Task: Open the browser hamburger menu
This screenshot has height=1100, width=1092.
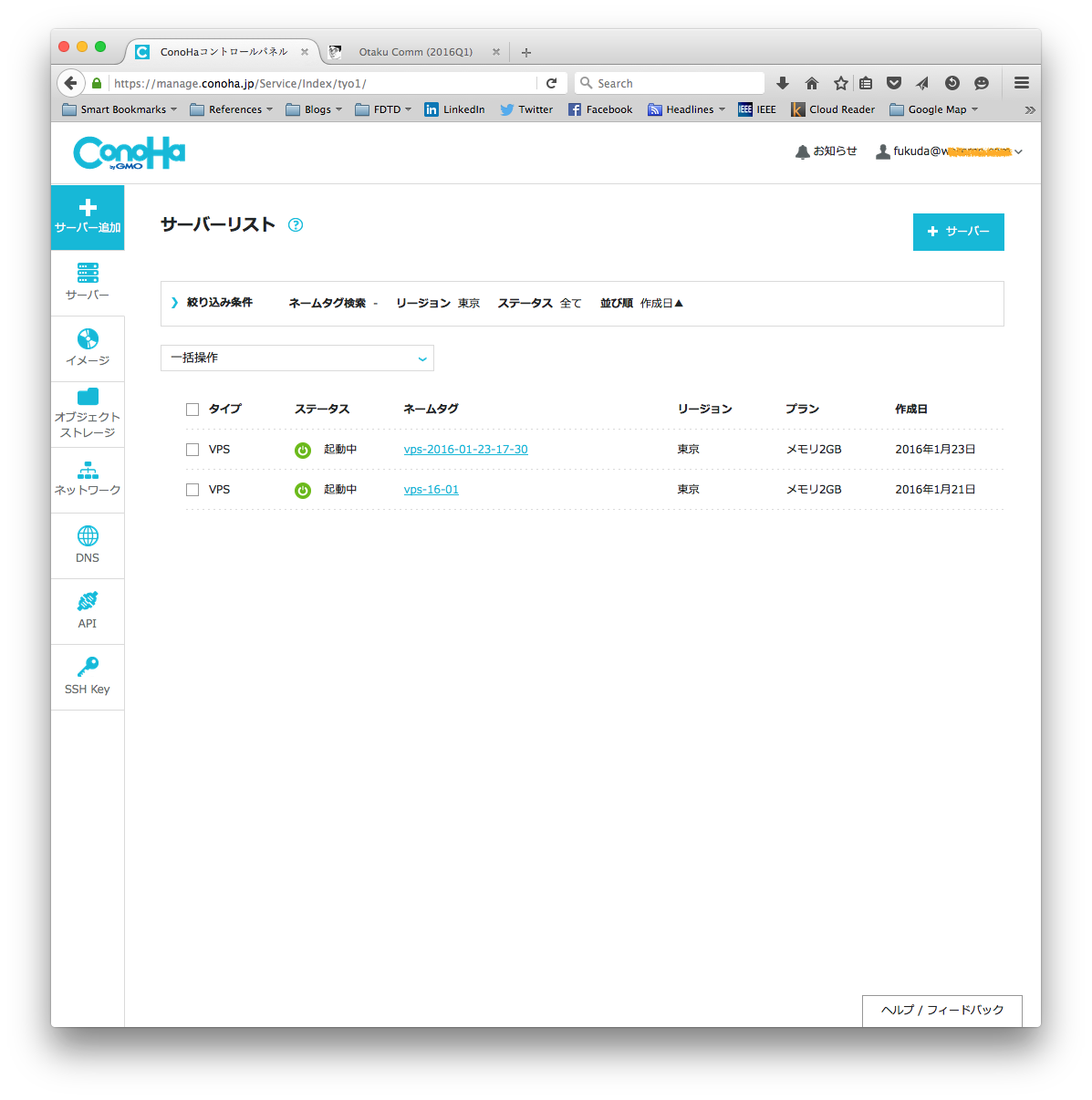Action: [x=1022, y=83]
